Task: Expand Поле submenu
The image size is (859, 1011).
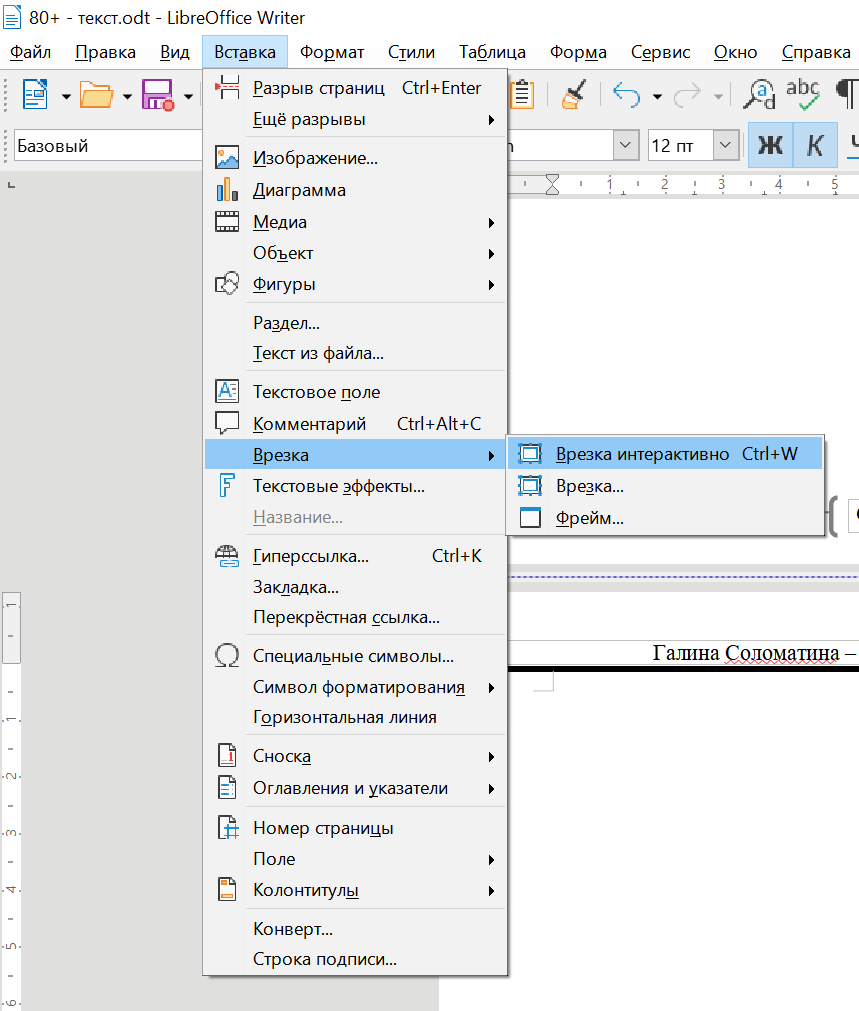Action: [355, 859]
